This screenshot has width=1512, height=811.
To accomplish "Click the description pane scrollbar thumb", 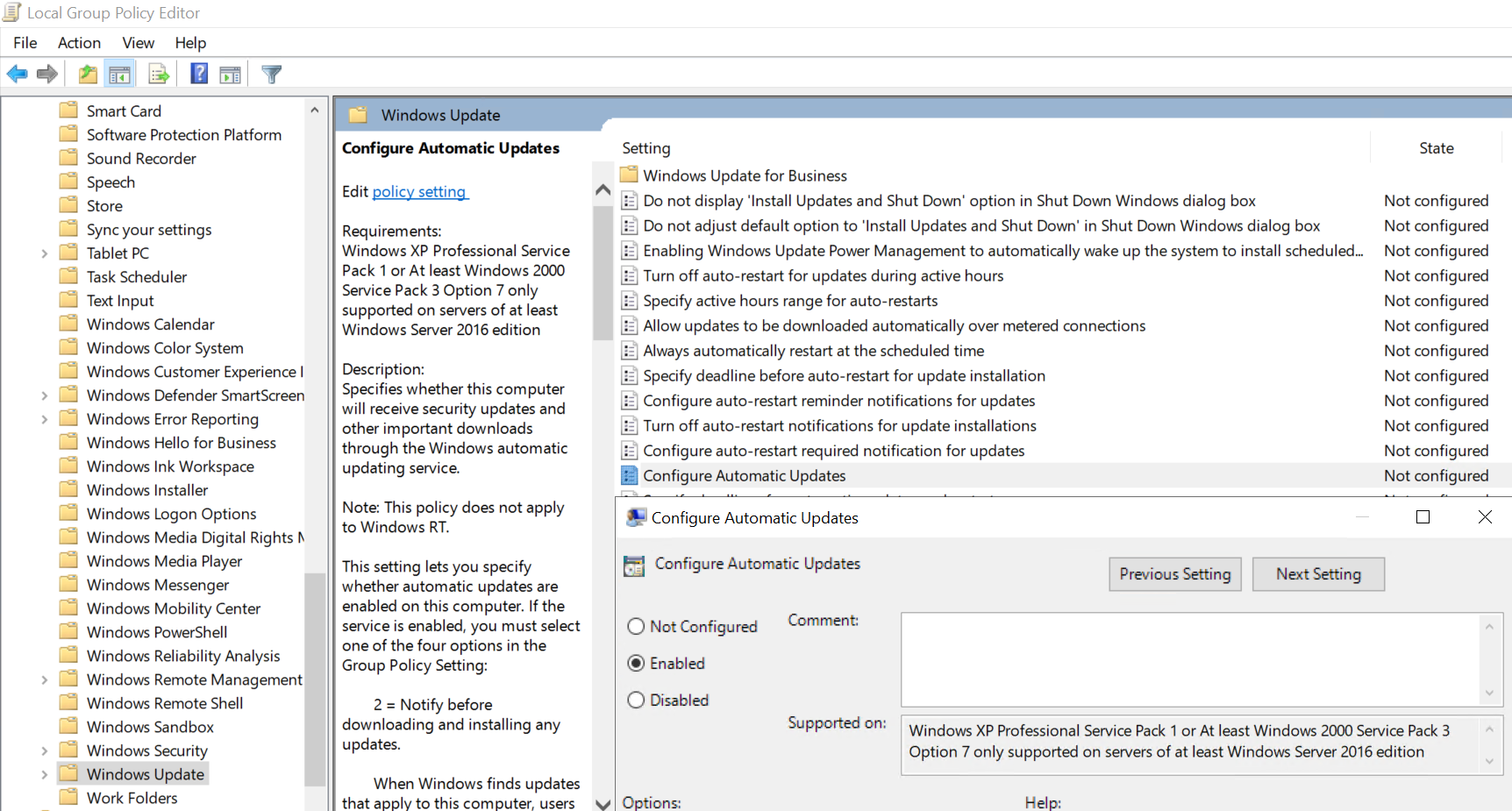I will coord(603,273).
